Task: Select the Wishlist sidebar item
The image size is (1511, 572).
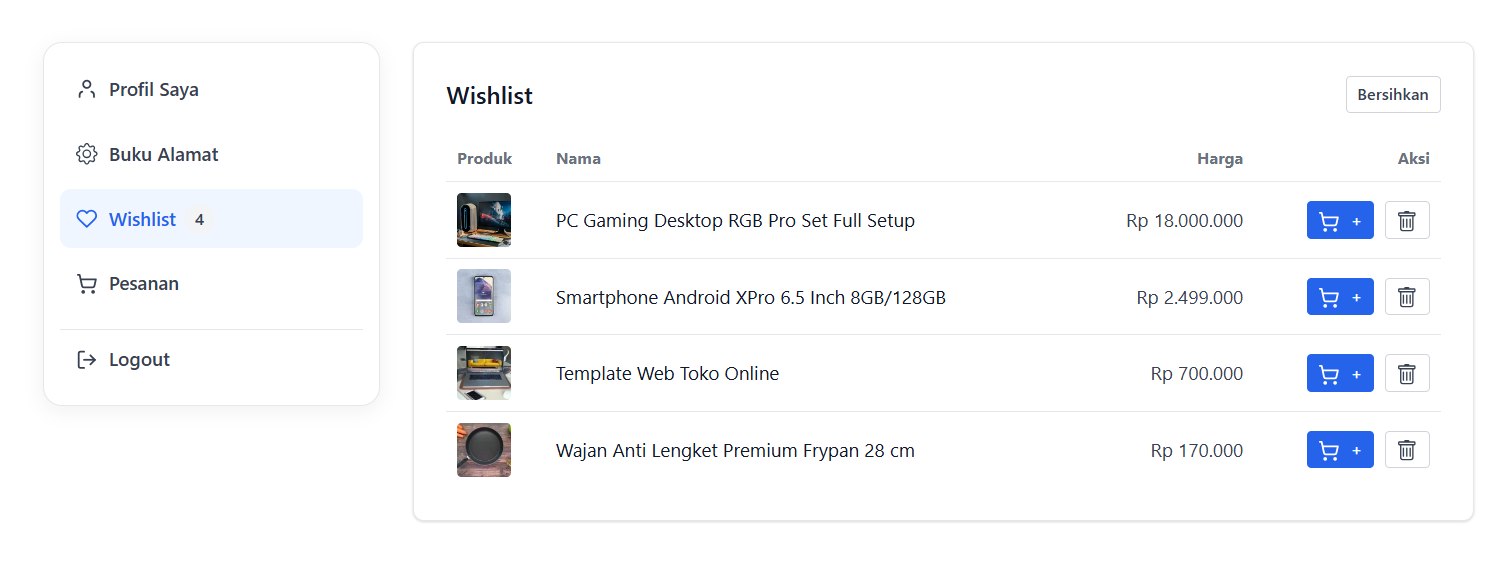Action: (211, 219)
